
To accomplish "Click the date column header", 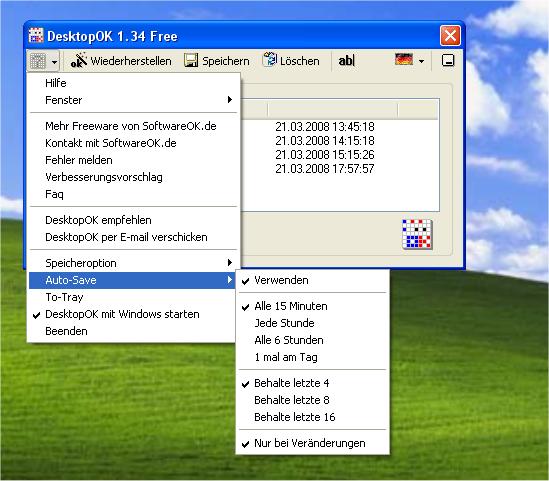I will click(333, 110).
